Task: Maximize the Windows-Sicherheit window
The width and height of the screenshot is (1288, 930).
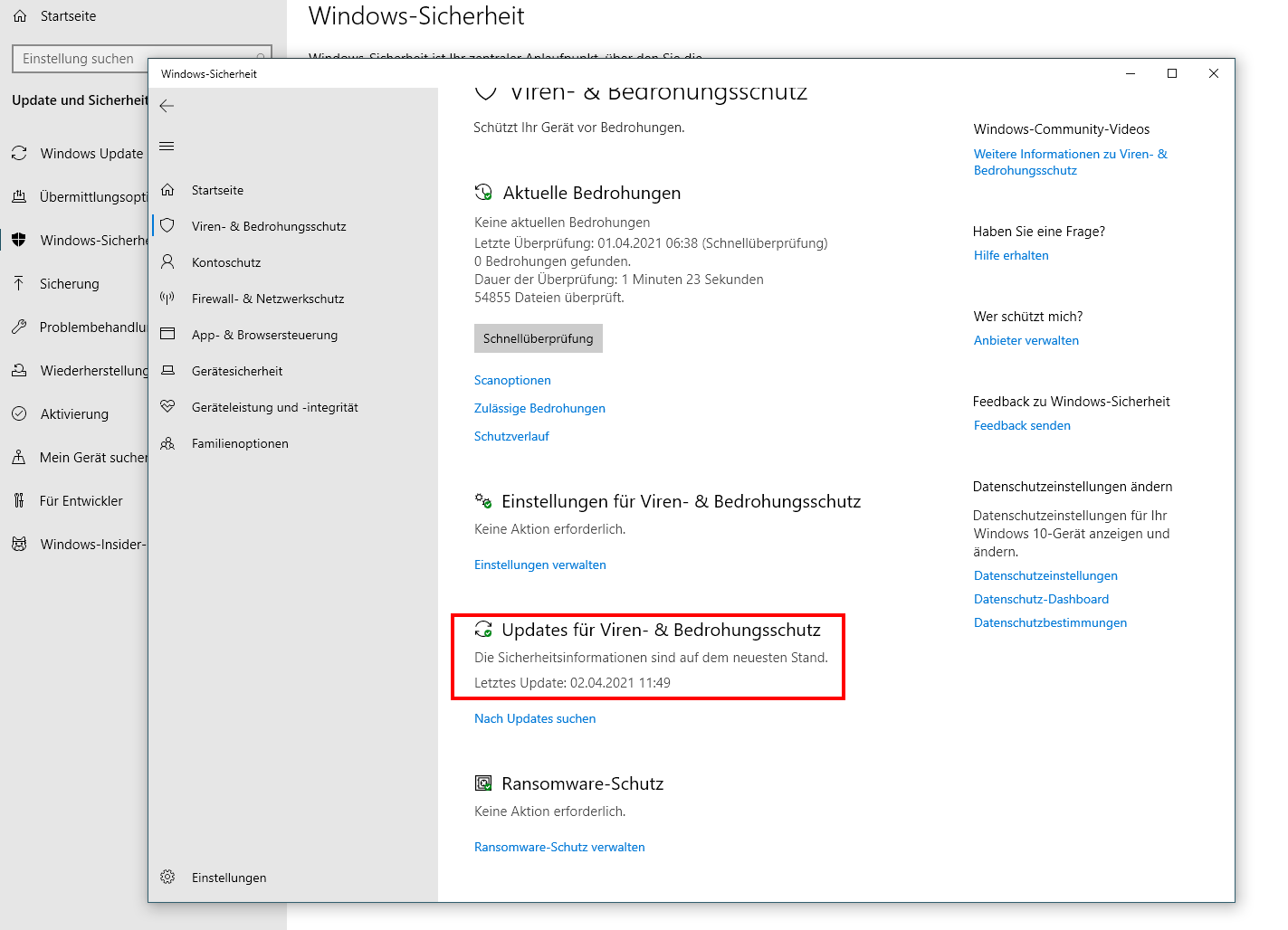Action: (x=1172, y=73)
